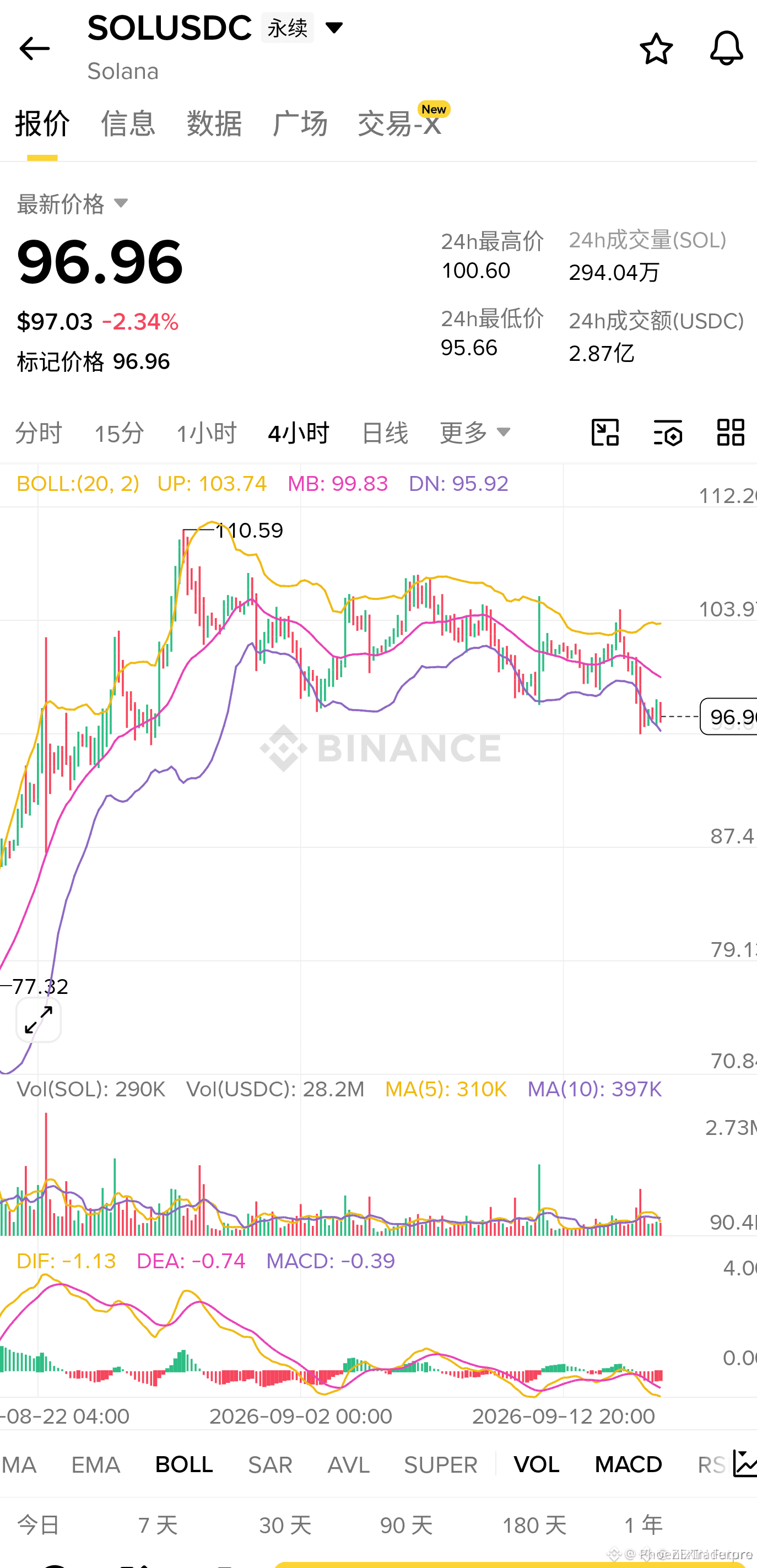Tap the 96.96 current price marker
The height and width of the screenshot is (1568, 757).
click(729, 716)
